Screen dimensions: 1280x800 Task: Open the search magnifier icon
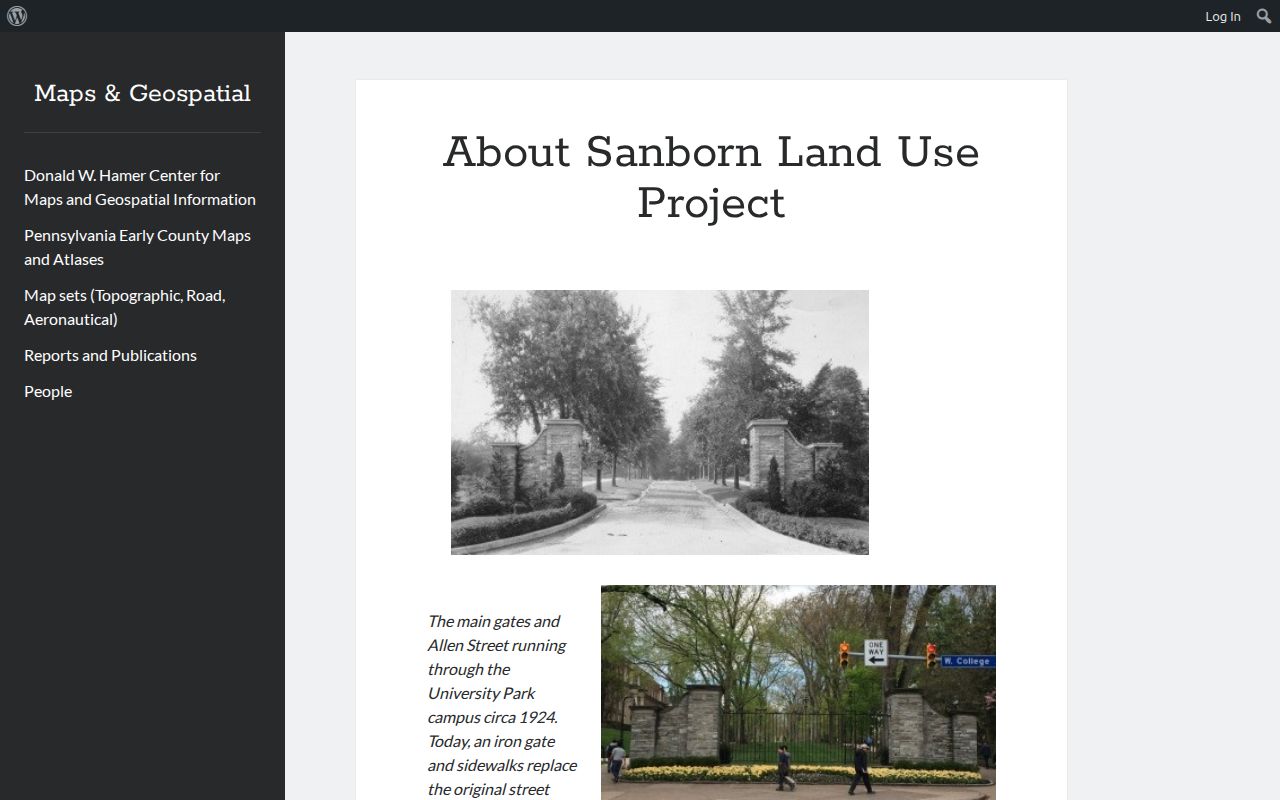(x=1264, y=16)
